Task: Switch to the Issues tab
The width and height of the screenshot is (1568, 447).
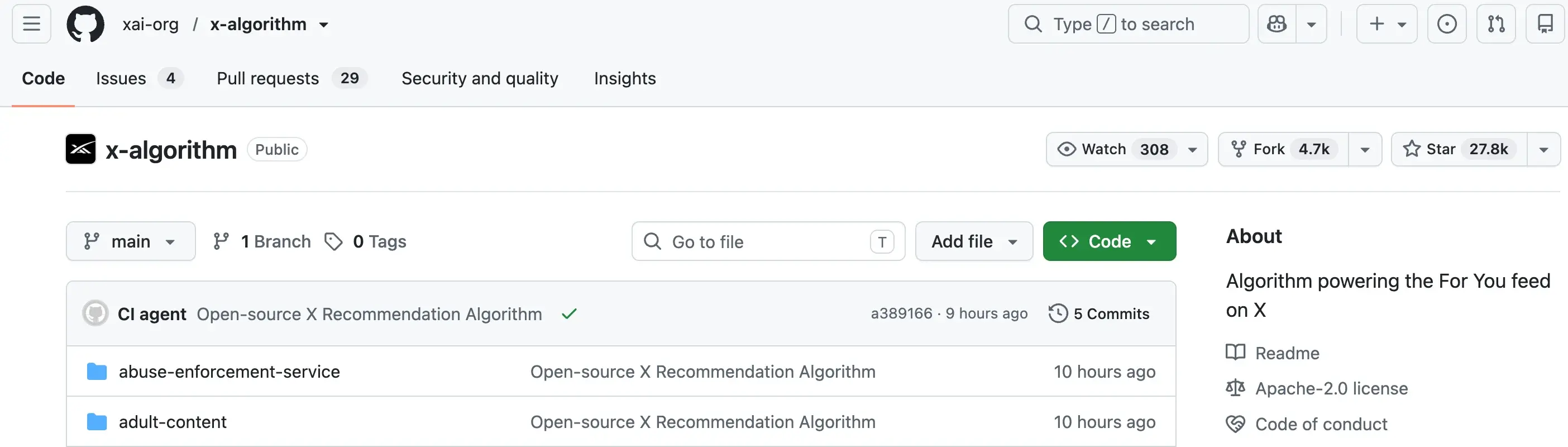Action: pos(139,79)
